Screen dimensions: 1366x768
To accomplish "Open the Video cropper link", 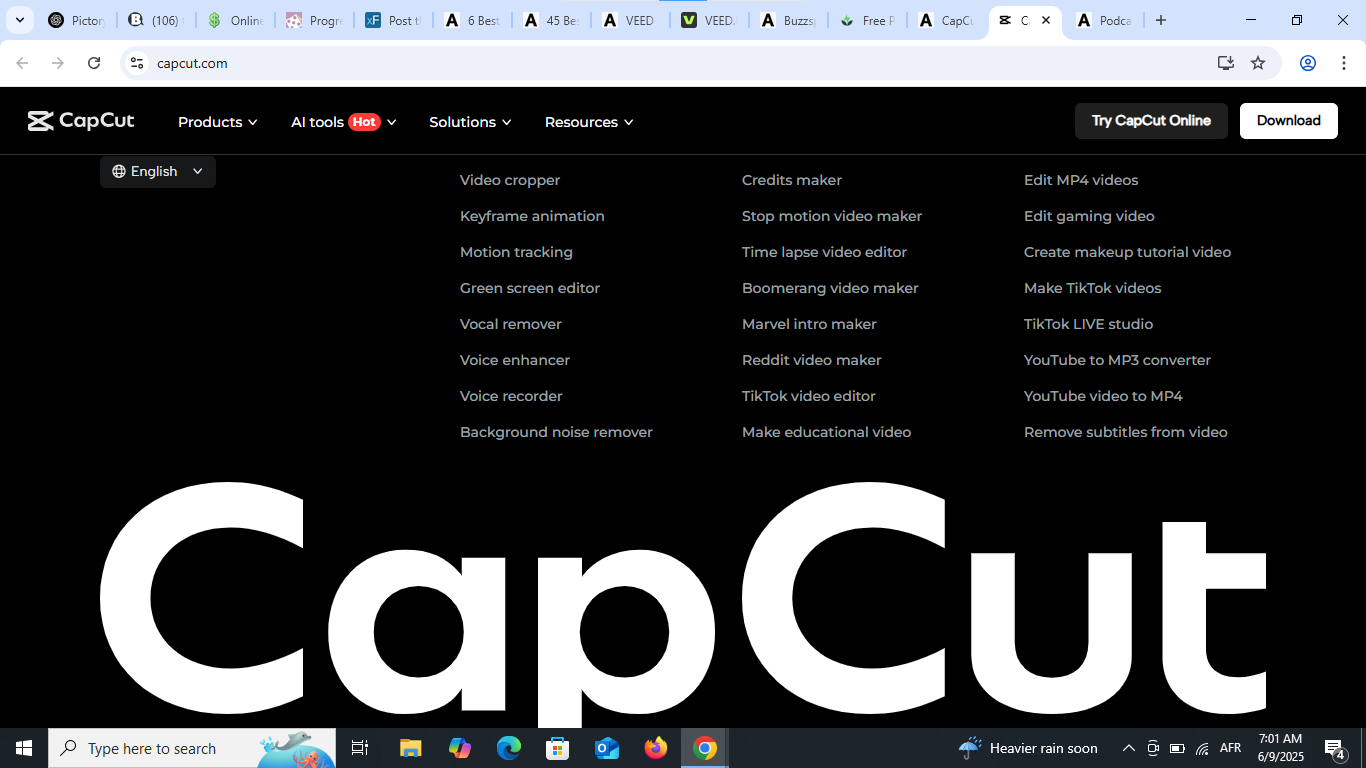I will point(510,180).
